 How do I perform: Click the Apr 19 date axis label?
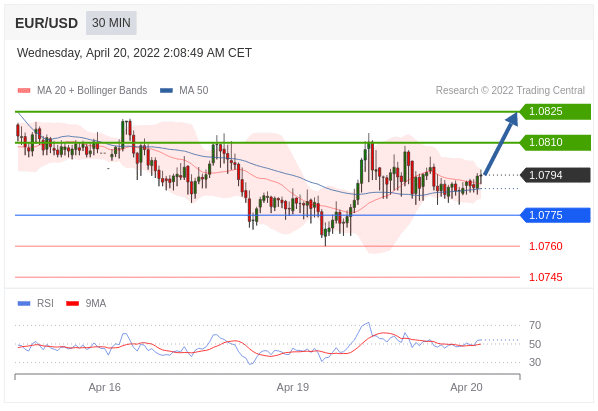293,387
